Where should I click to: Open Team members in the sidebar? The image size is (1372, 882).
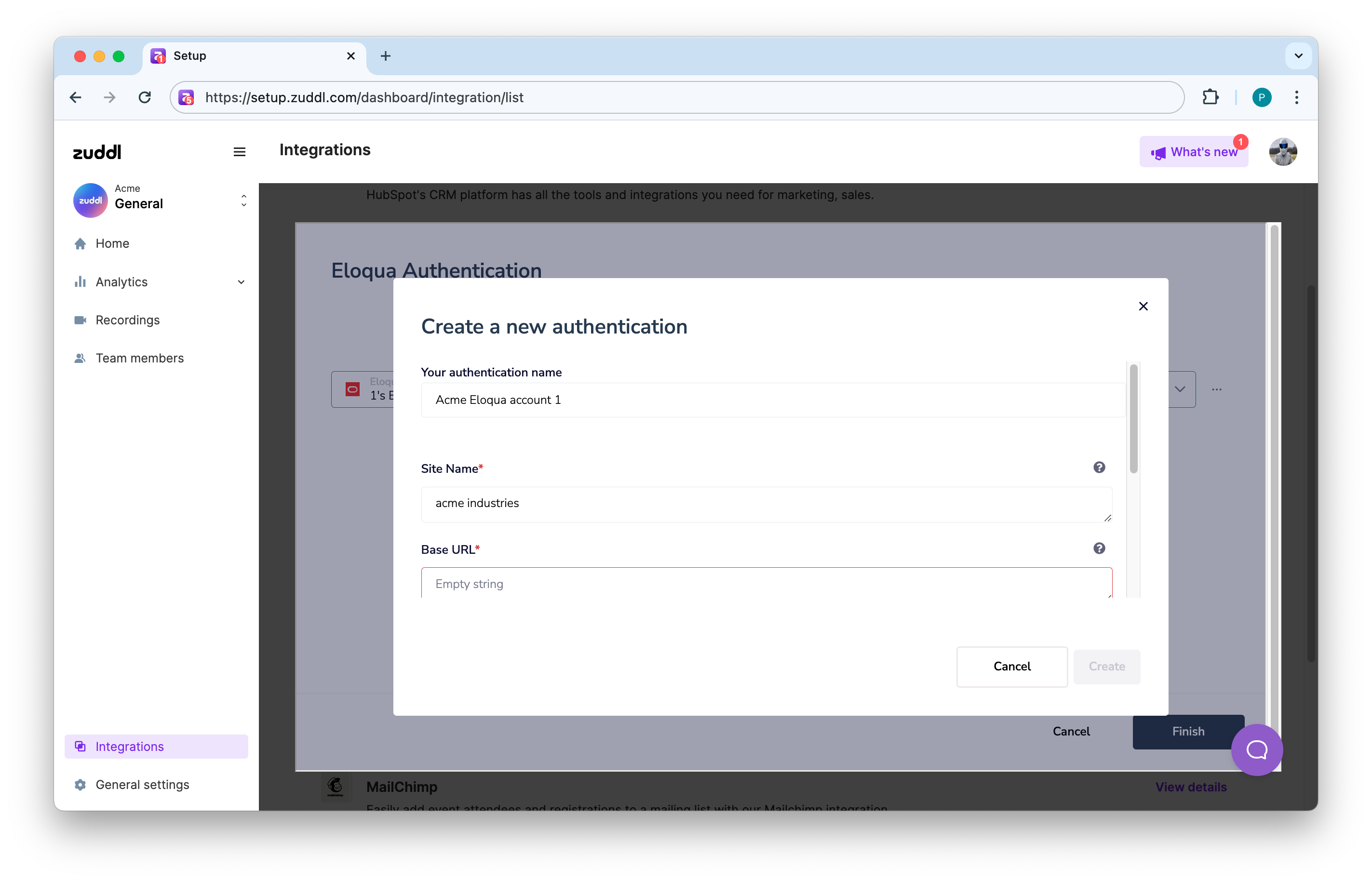pyautogui.click(x=139, y=358)
